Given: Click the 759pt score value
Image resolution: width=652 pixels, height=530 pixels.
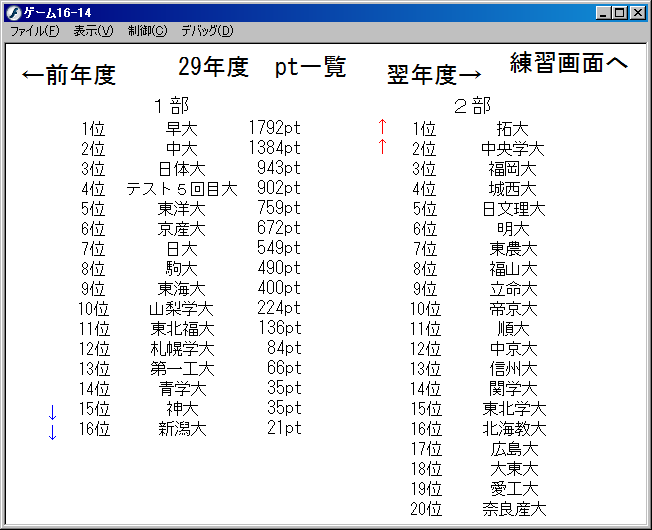Looking at the screenshot, I should (x=279, y=207).
